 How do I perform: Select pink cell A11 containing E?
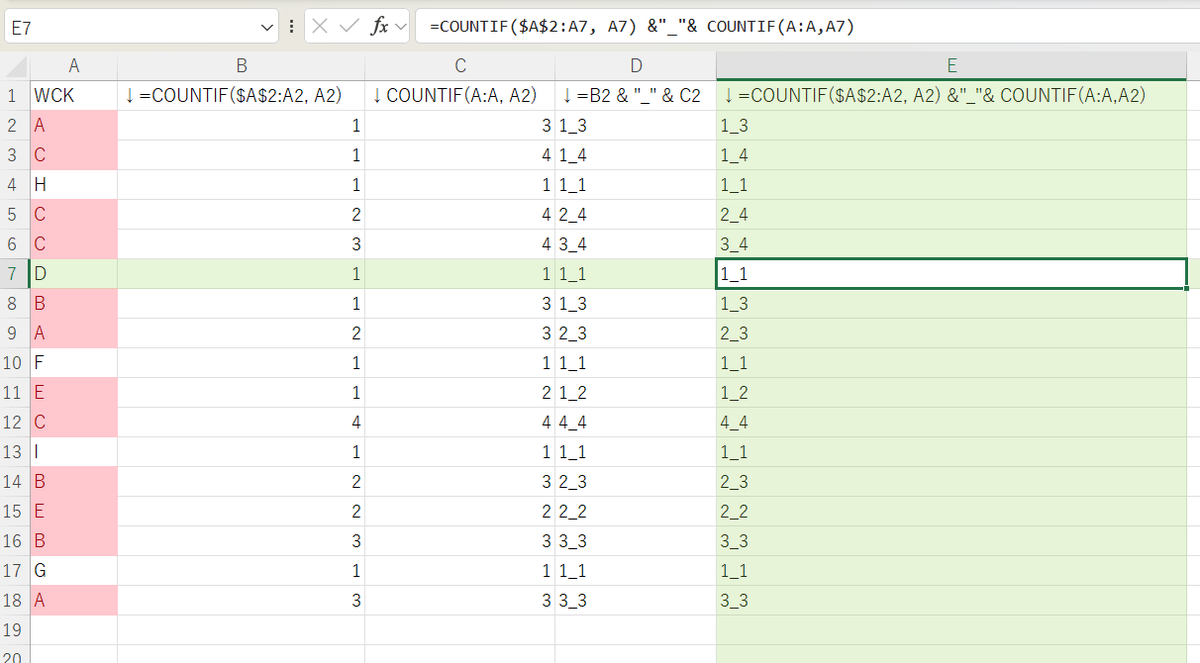[74, 393]
